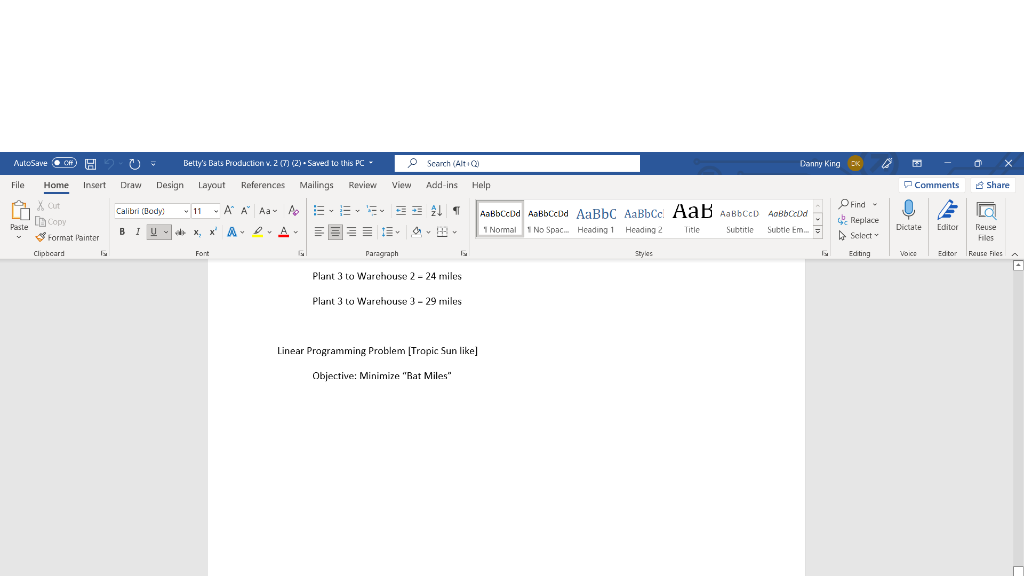
Task: Open the Comments pane
Action: pyautogui.click(x=931, y=185)
